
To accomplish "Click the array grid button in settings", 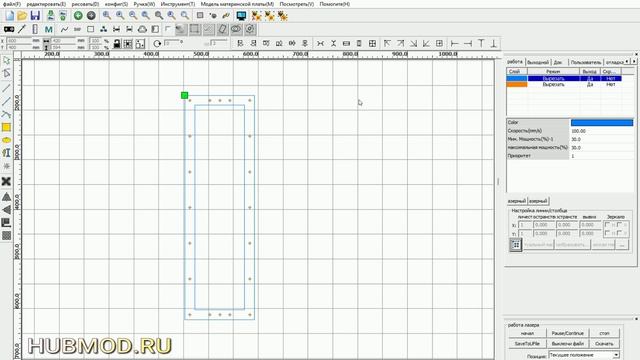I will click(x=516, y=244).
